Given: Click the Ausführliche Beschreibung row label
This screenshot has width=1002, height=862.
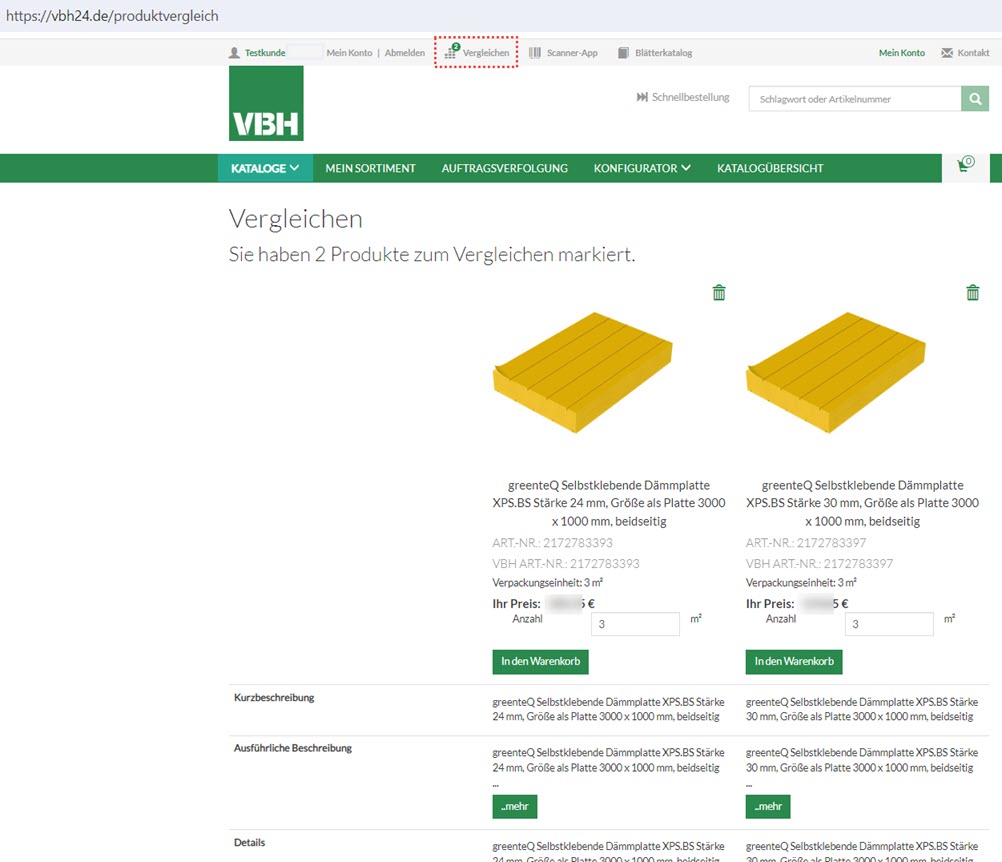Looking at the screenshot, I should tap(293, 748).
